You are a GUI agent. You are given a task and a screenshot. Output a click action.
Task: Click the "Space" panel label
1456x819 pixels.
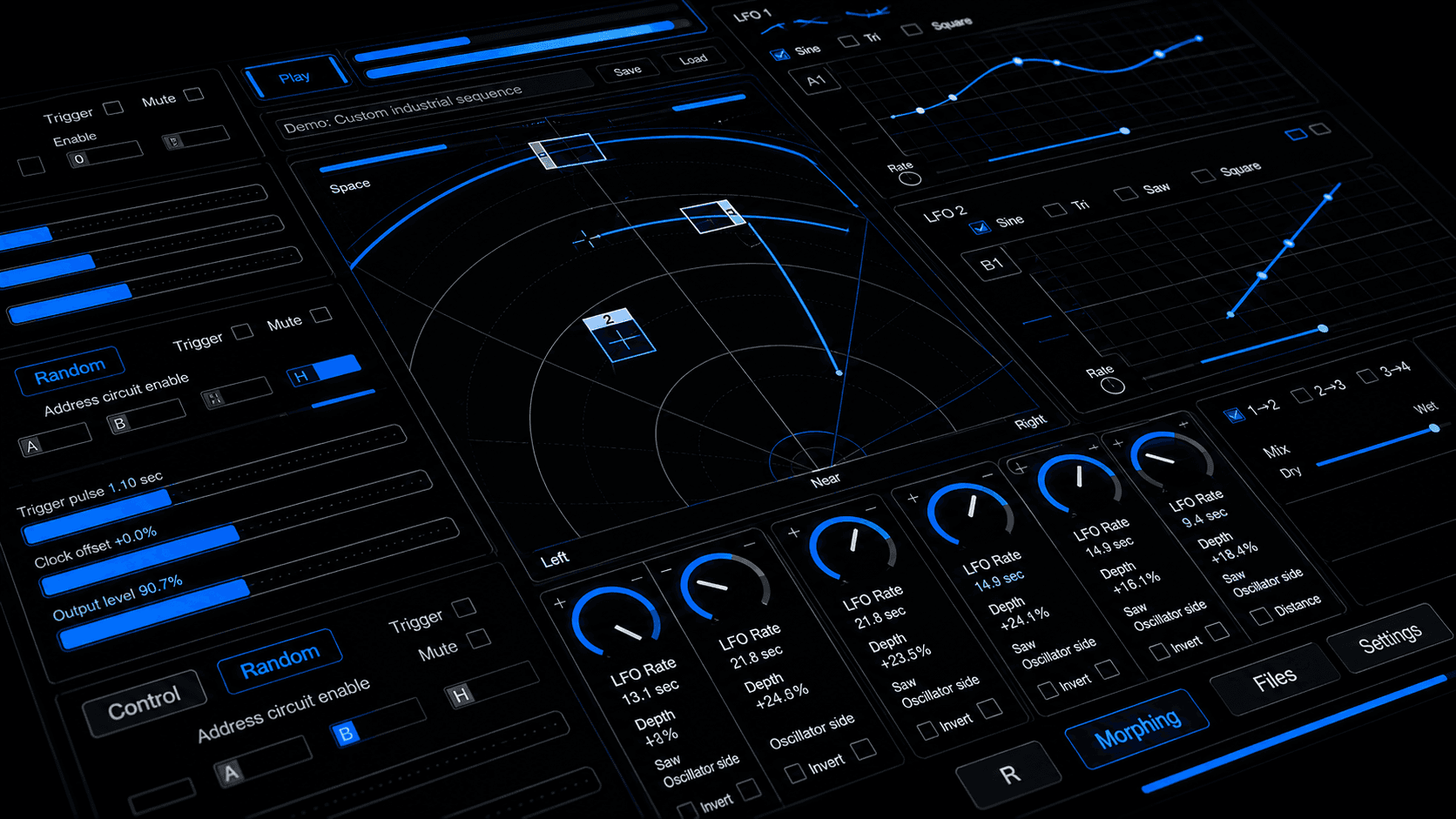[x=350, y=185]
